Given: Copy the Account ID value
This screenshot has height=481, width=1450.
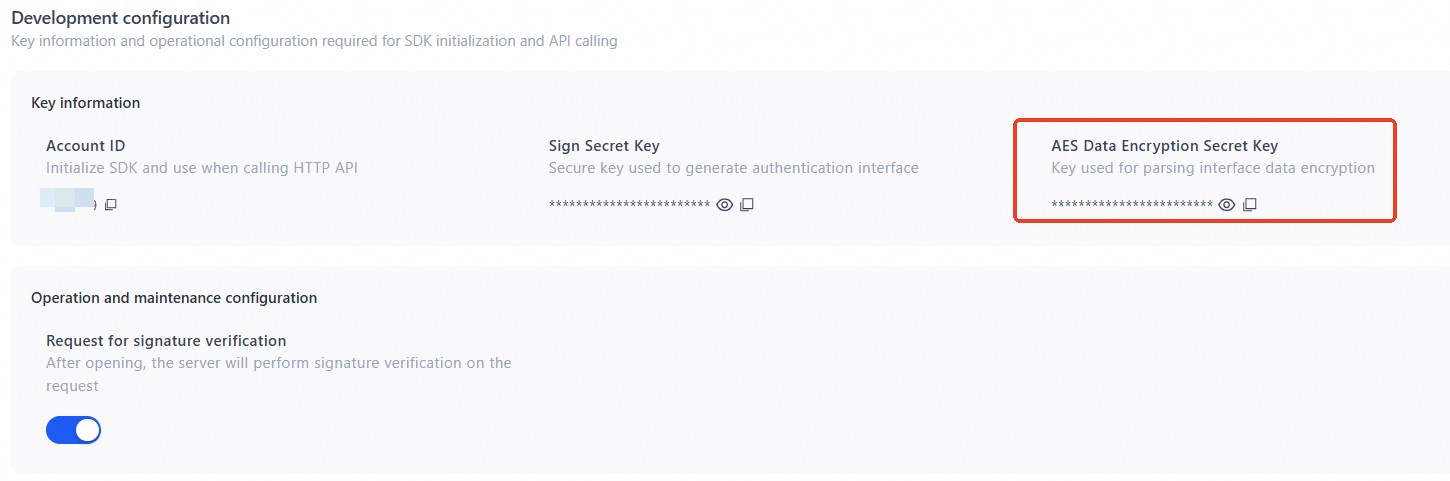Looking at the screenshot, I should pyautogui.click(x=111, y=205).
